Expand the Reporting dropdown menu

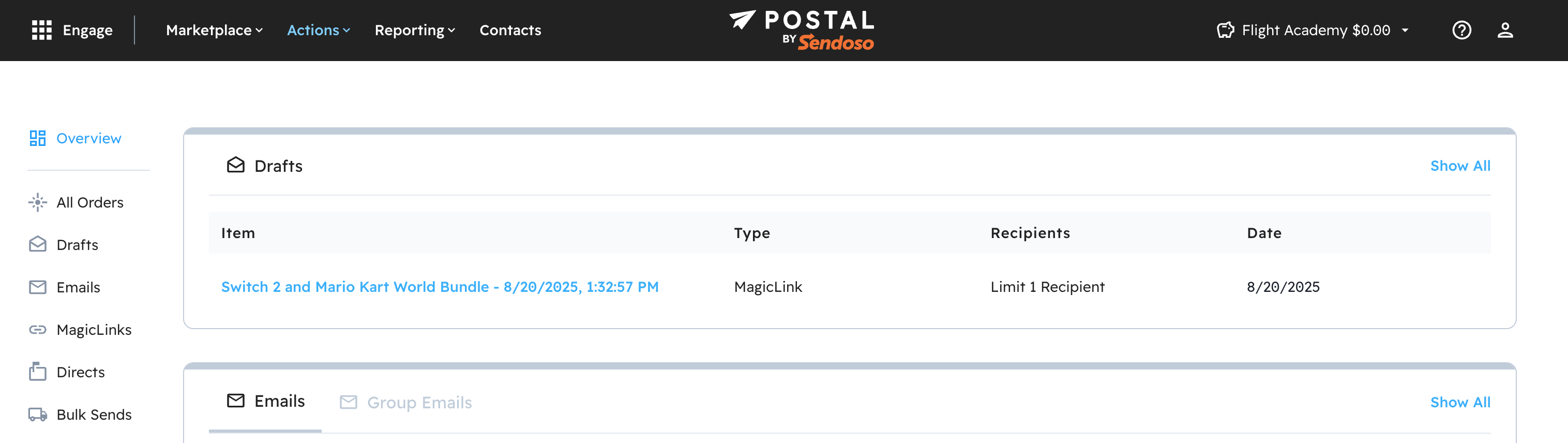click(x=415, y=31)
